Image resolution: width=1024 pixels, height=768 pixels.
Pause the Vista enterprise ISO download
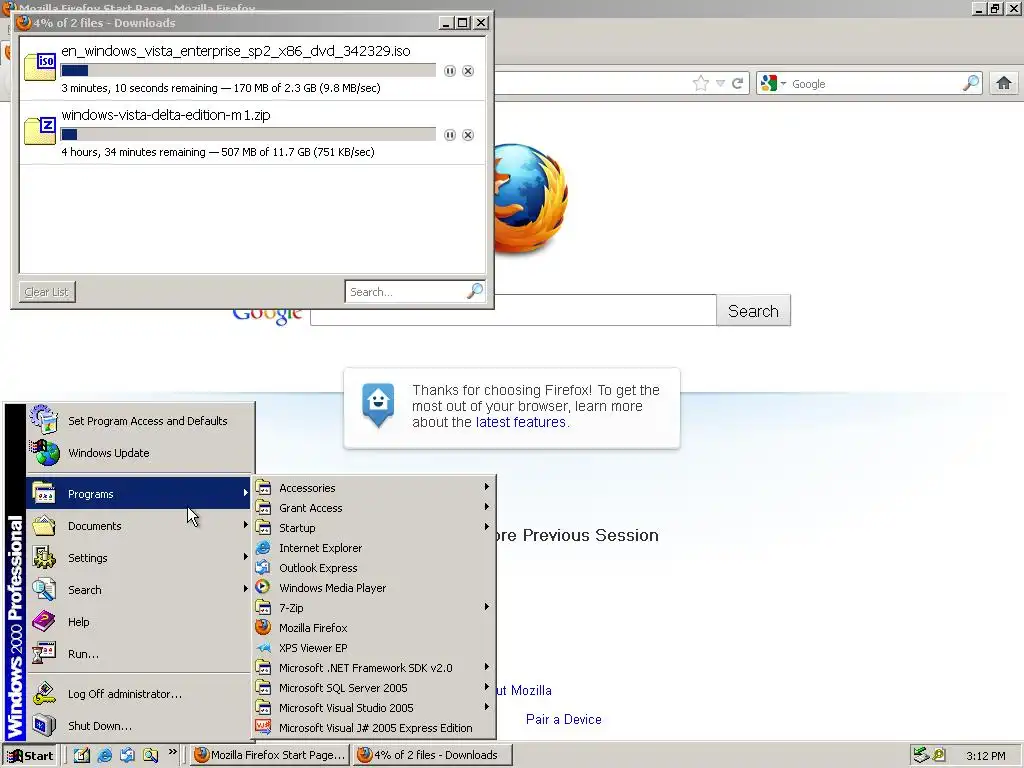[449, 71]
